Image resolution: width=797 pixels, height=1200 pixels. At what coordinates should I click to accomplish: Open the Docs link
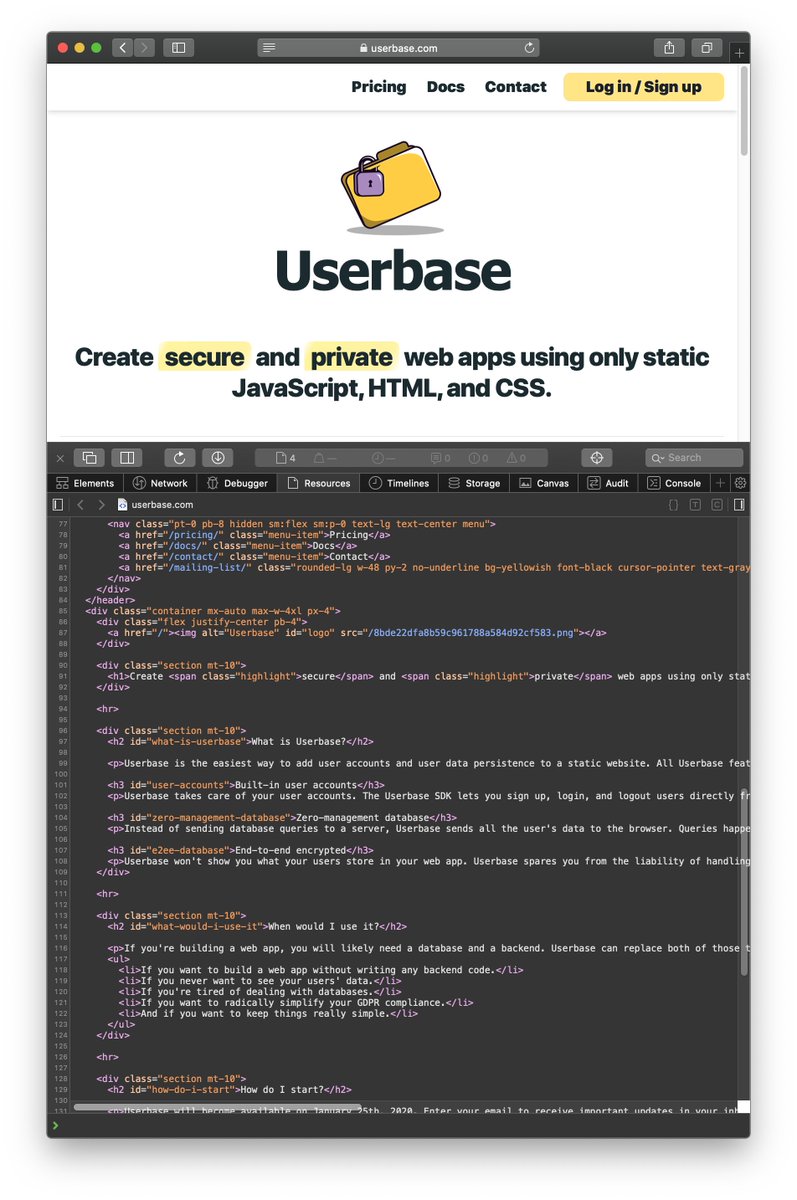pyautogui.click(x=446, y=87)
